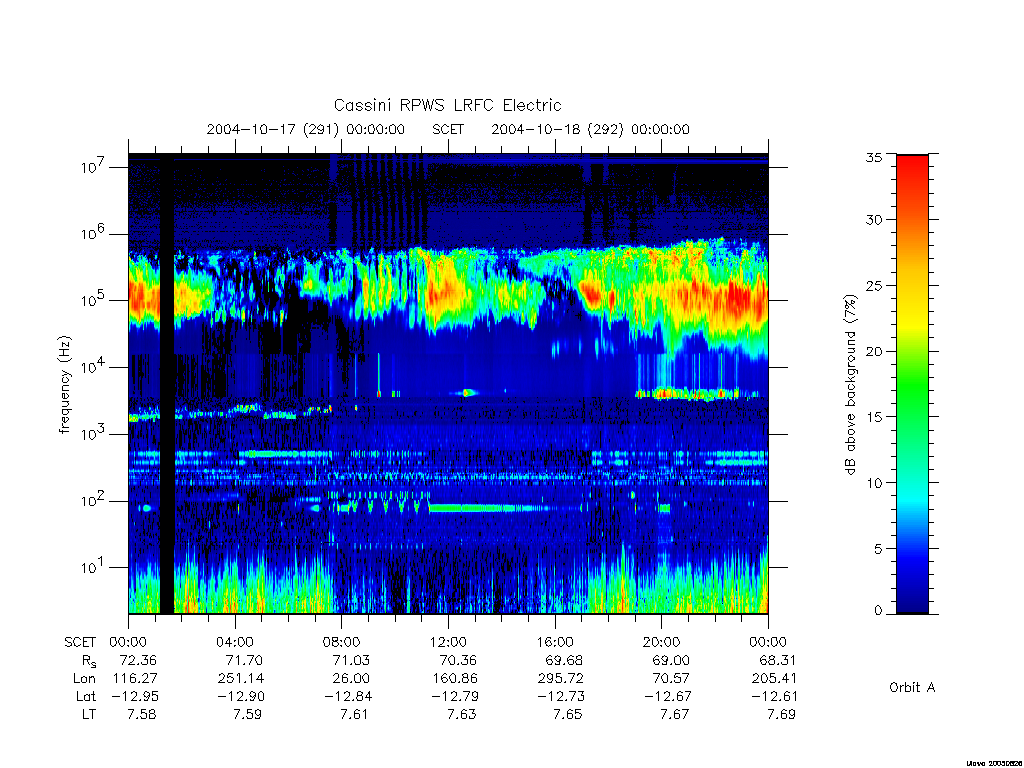Viewport: 1024px width, 768px height.
Task: Select the Rs value 72.36
Action: pos(137,660)
